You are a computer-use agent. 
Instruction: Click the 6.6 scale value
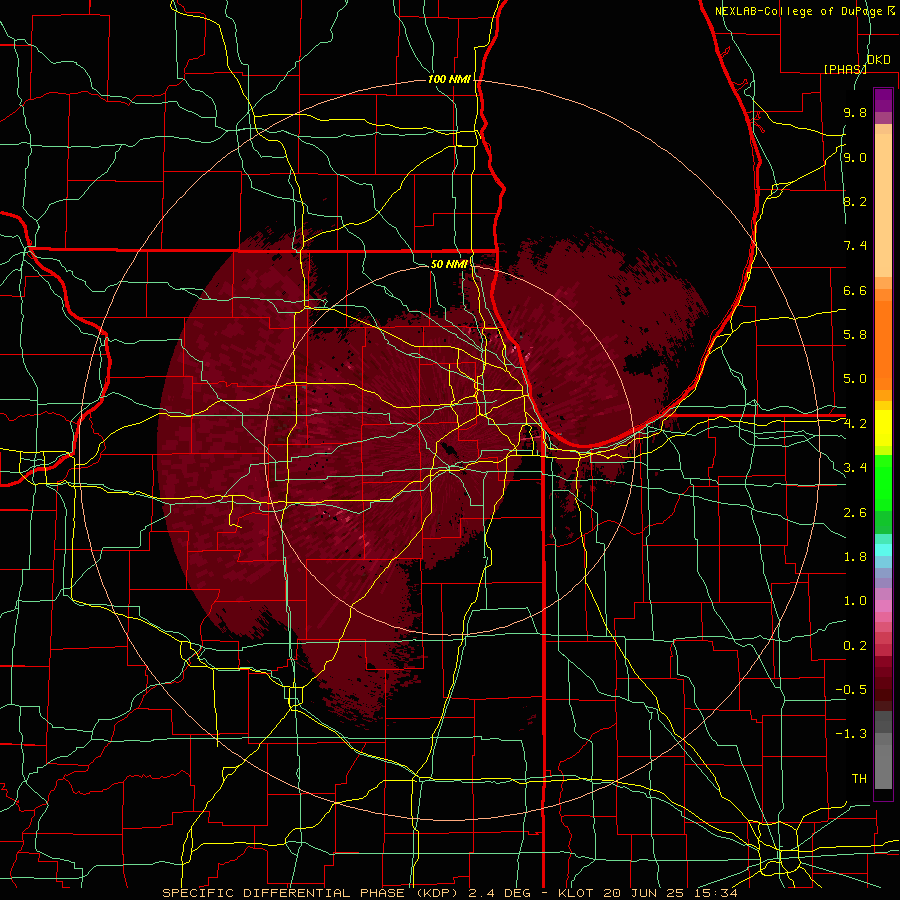(x=855, y=290)
